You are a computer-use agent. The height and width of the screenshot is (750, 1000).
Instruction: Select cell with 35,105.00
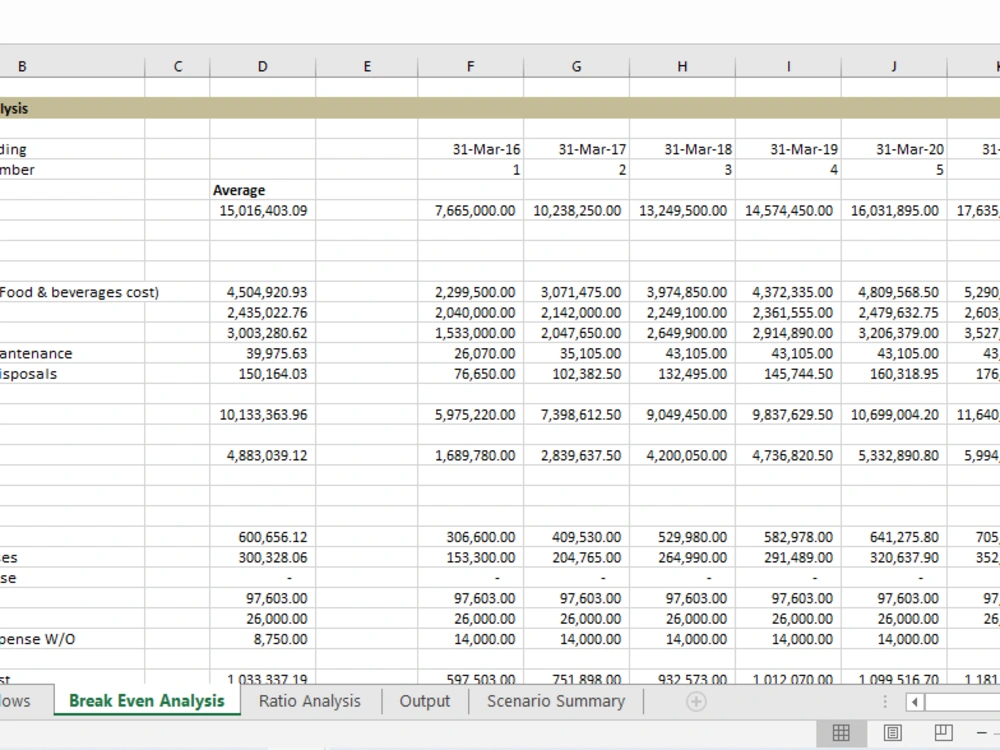[577, 353]
